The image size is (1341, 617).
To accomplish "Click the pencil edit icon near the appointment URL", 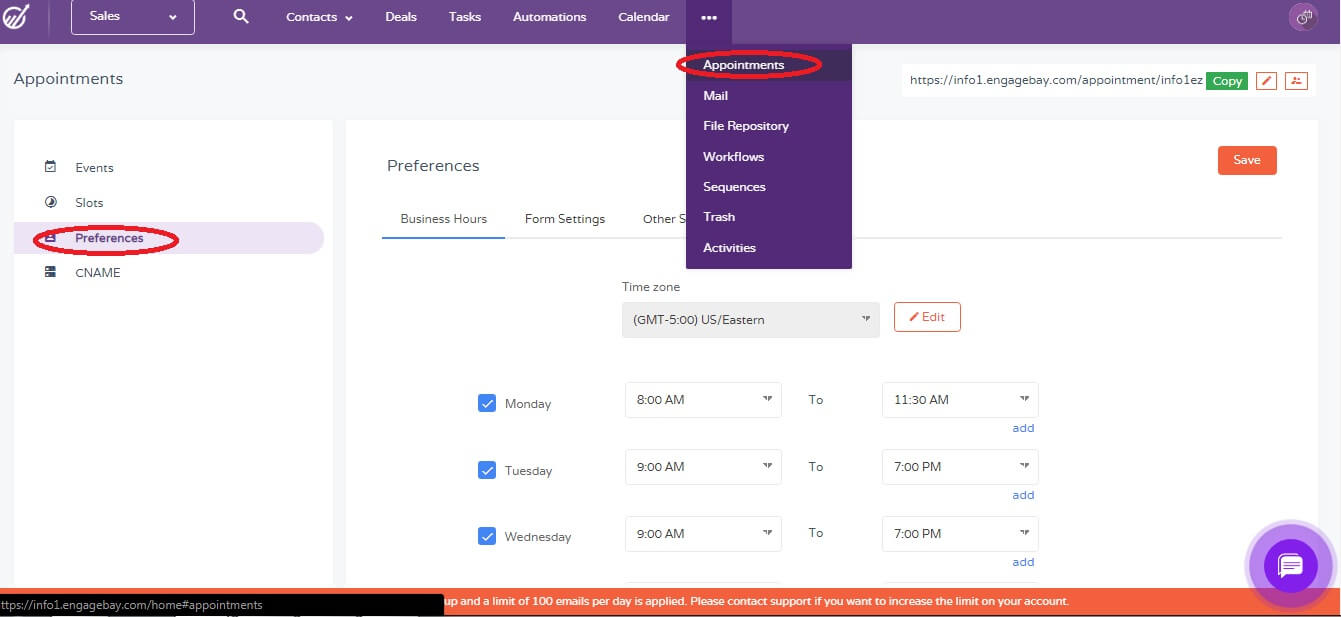I will [1266, 80].
